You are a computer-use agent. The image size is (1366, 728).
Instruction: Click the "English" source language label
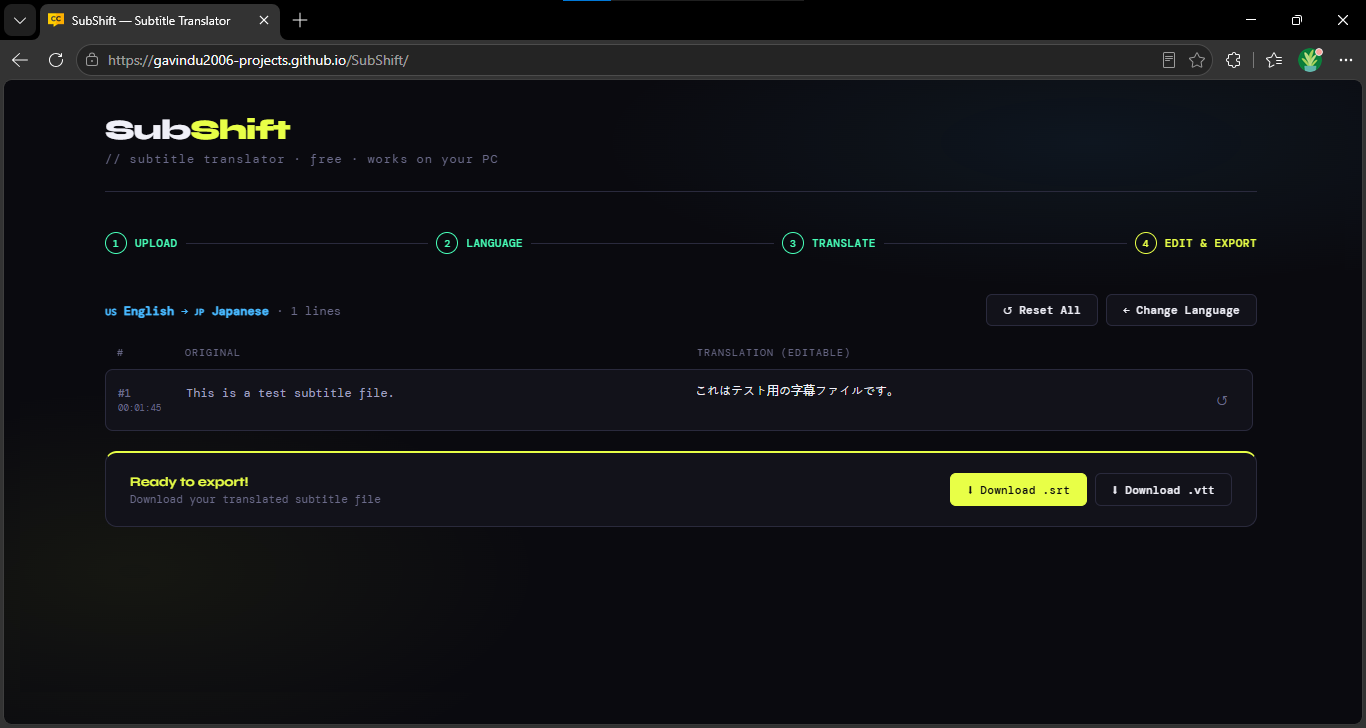pyautogui.click(x=148, y=311)
